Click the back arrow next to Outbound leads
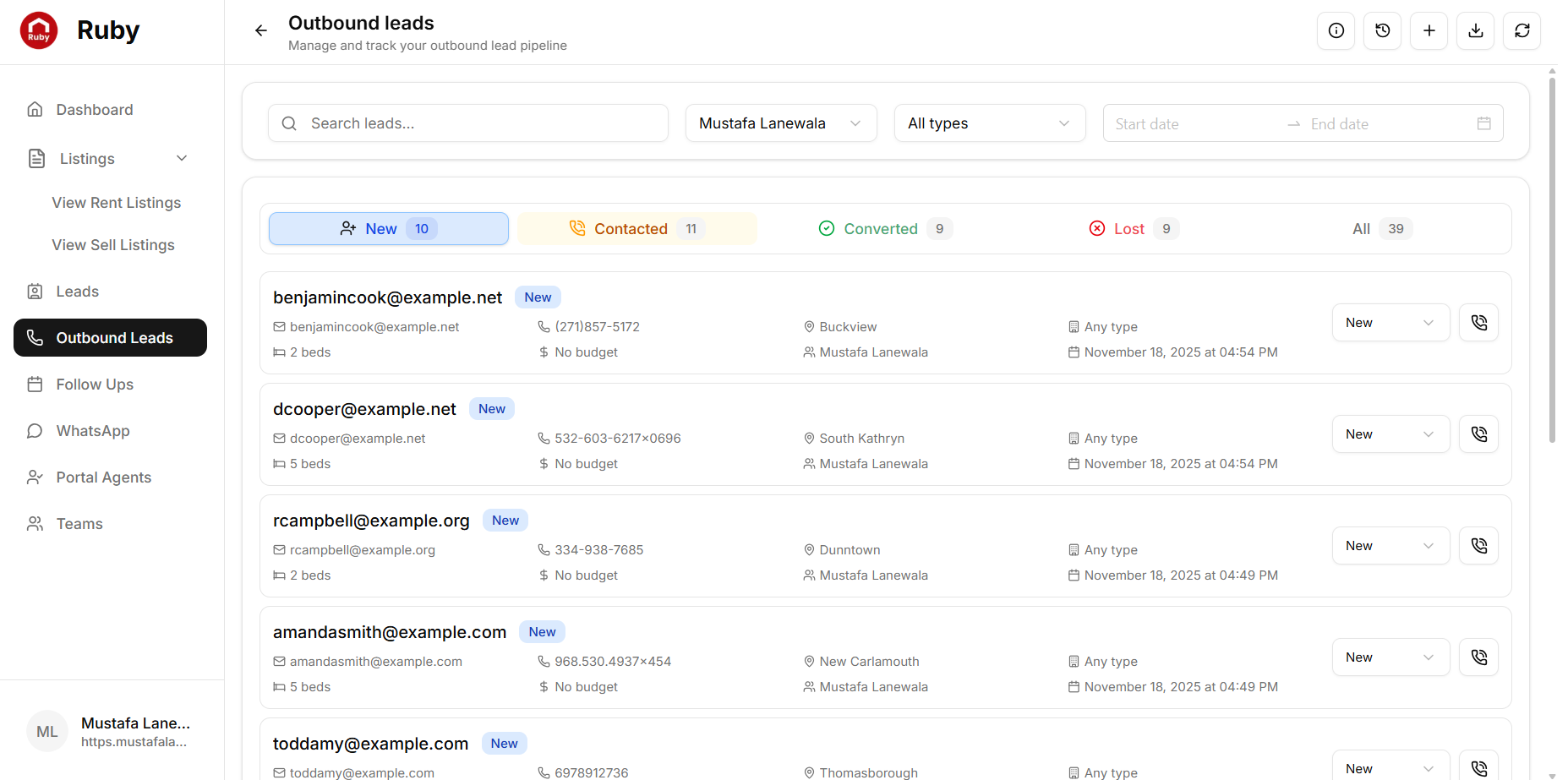Screen dimensions: 1568x780 pos(260,30)
